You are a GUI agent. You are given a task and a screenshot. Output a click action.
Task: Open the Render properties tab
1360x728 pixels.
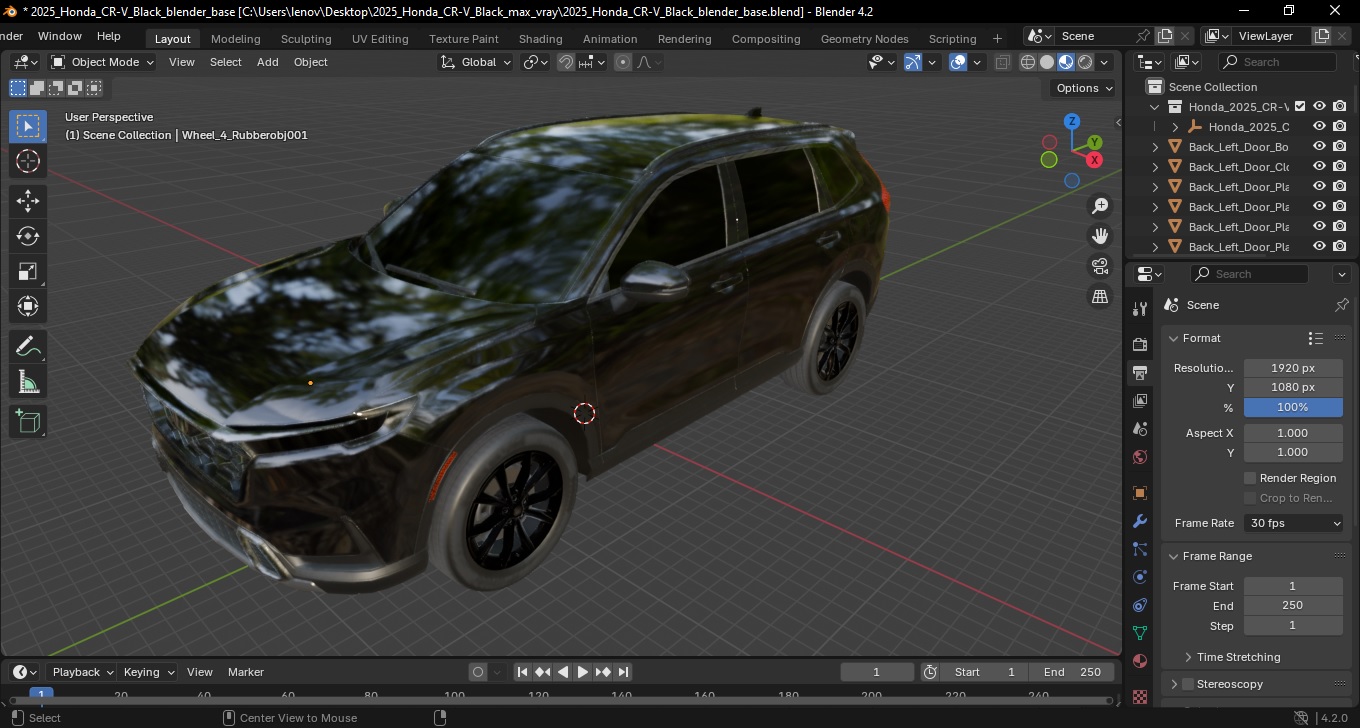1140,344
